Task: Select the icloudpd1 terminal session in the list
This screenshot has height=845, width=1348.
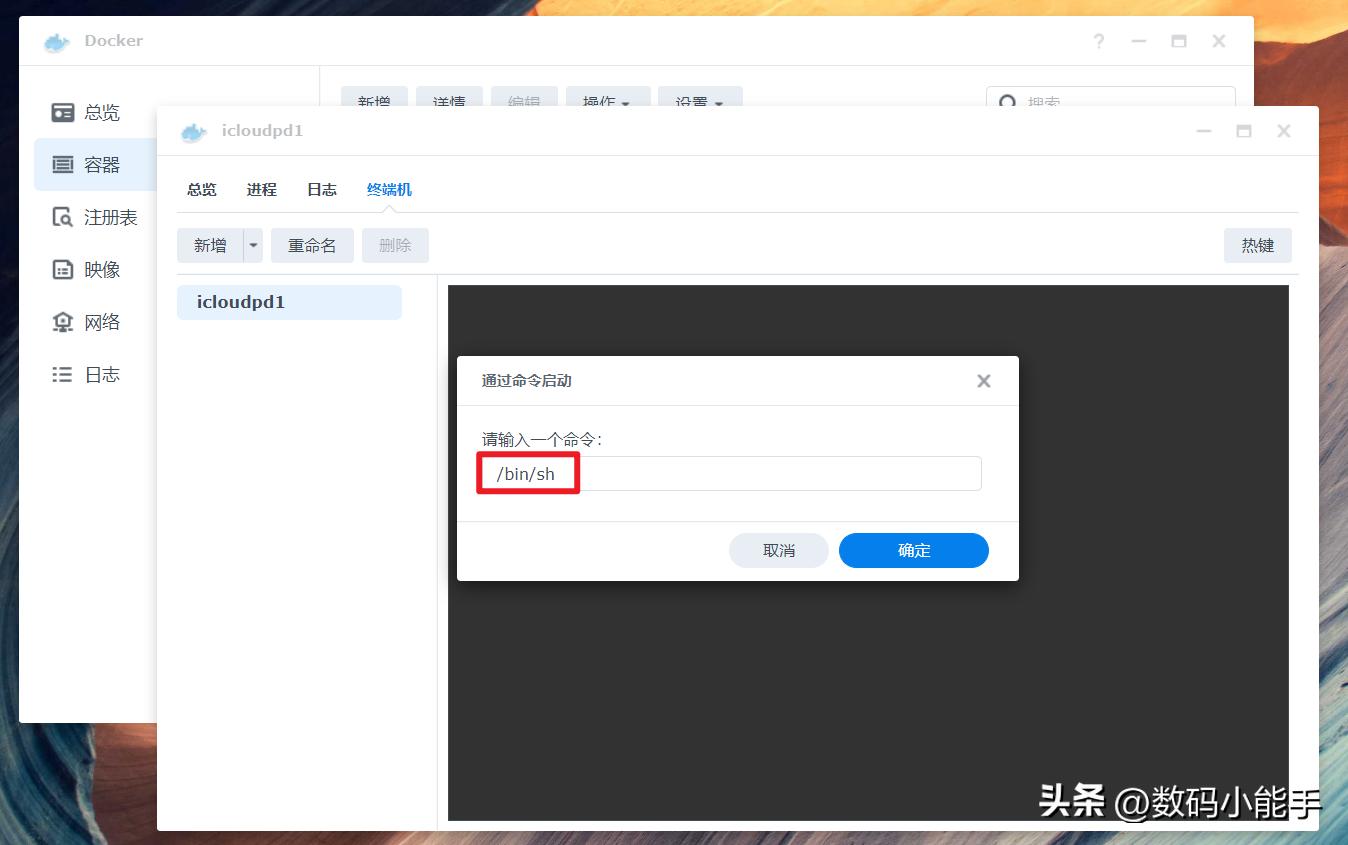Action: click(289, 302)
